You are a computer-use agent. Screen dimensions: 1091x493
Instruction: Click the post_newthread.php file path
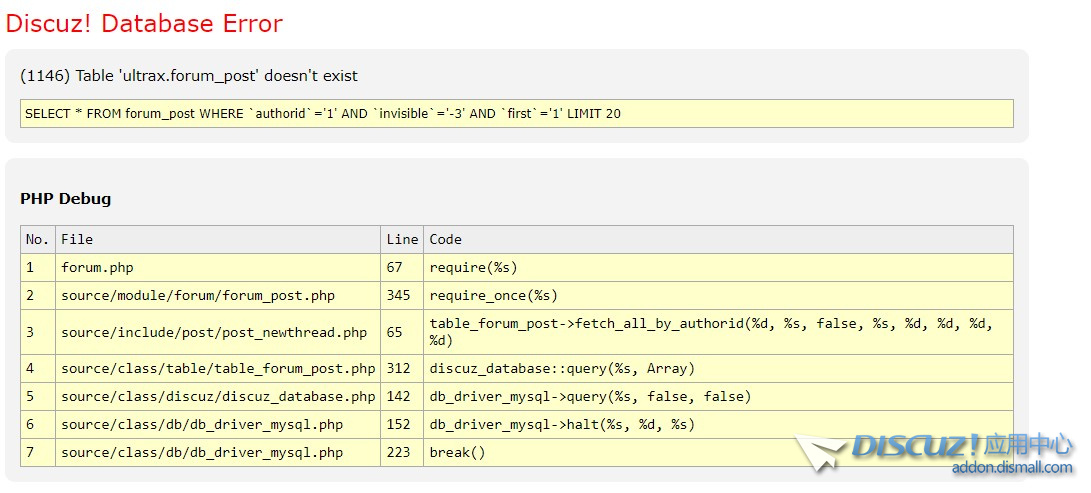(x=214, y=332)
